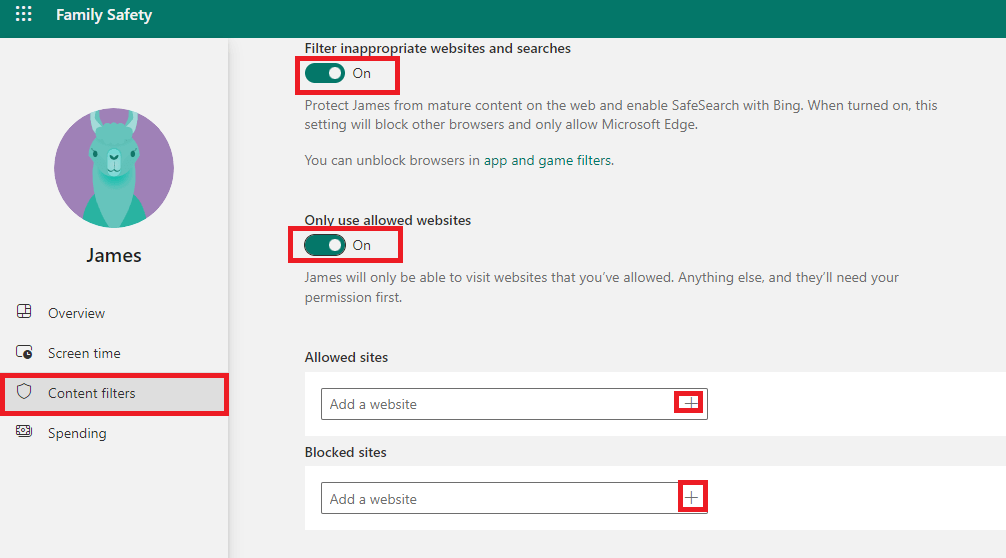Click the James name under the avatar
The height and width of the screenshot is (558, 1006).
pos(114,256)
